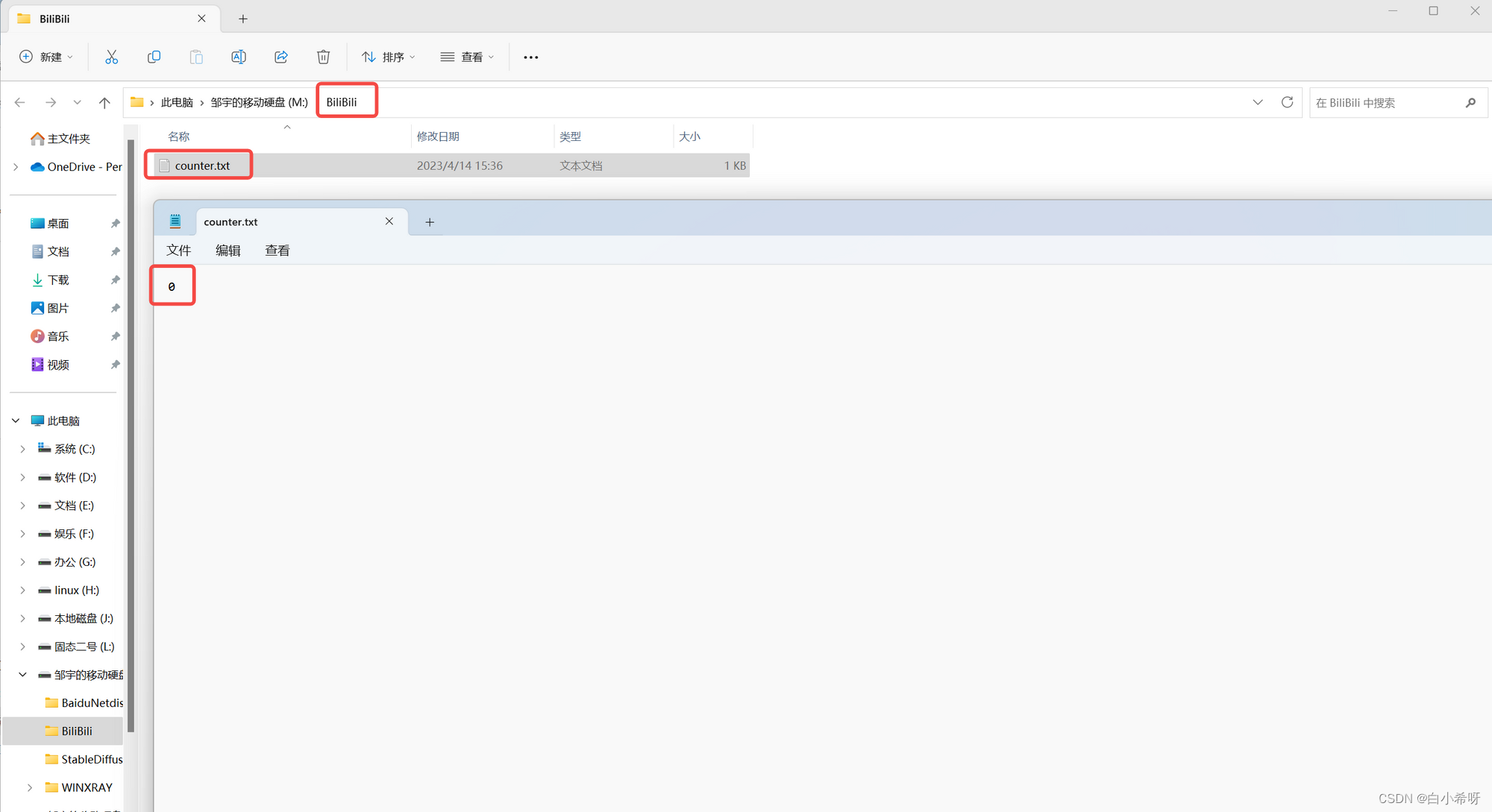Image resolution: width=1492 pixels, height=812 pixels.
Task: Click 此电脑 in the address breadcrumb
Action: (x=177, y=103)
